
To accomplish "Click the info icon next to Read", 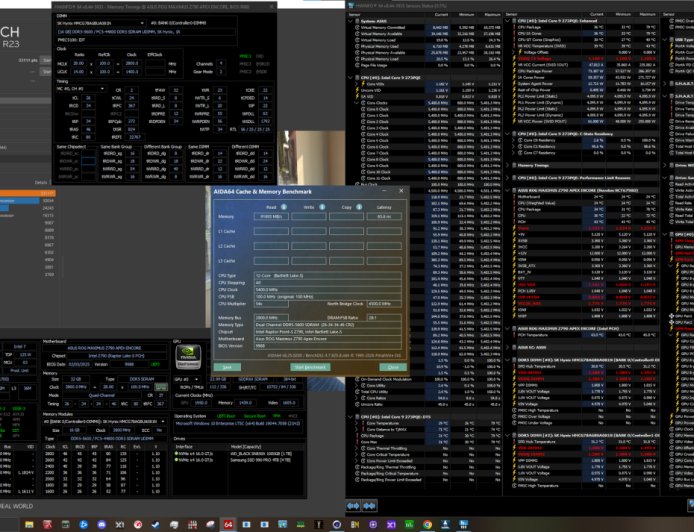I will click(x=284, y=207).
